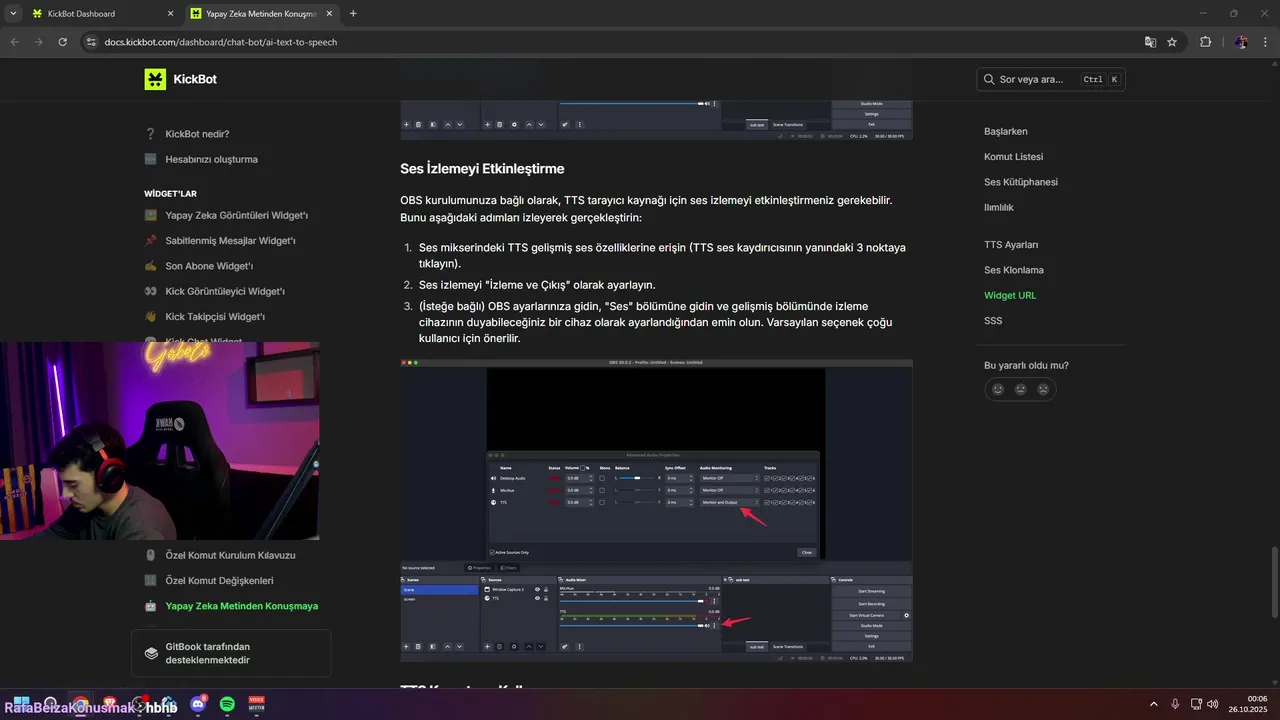The height and width of the screenshot is (720, 1280).
Task: Open Son Abone Widget'ı page
Action: pyautogui.click(x=209, y=266)
